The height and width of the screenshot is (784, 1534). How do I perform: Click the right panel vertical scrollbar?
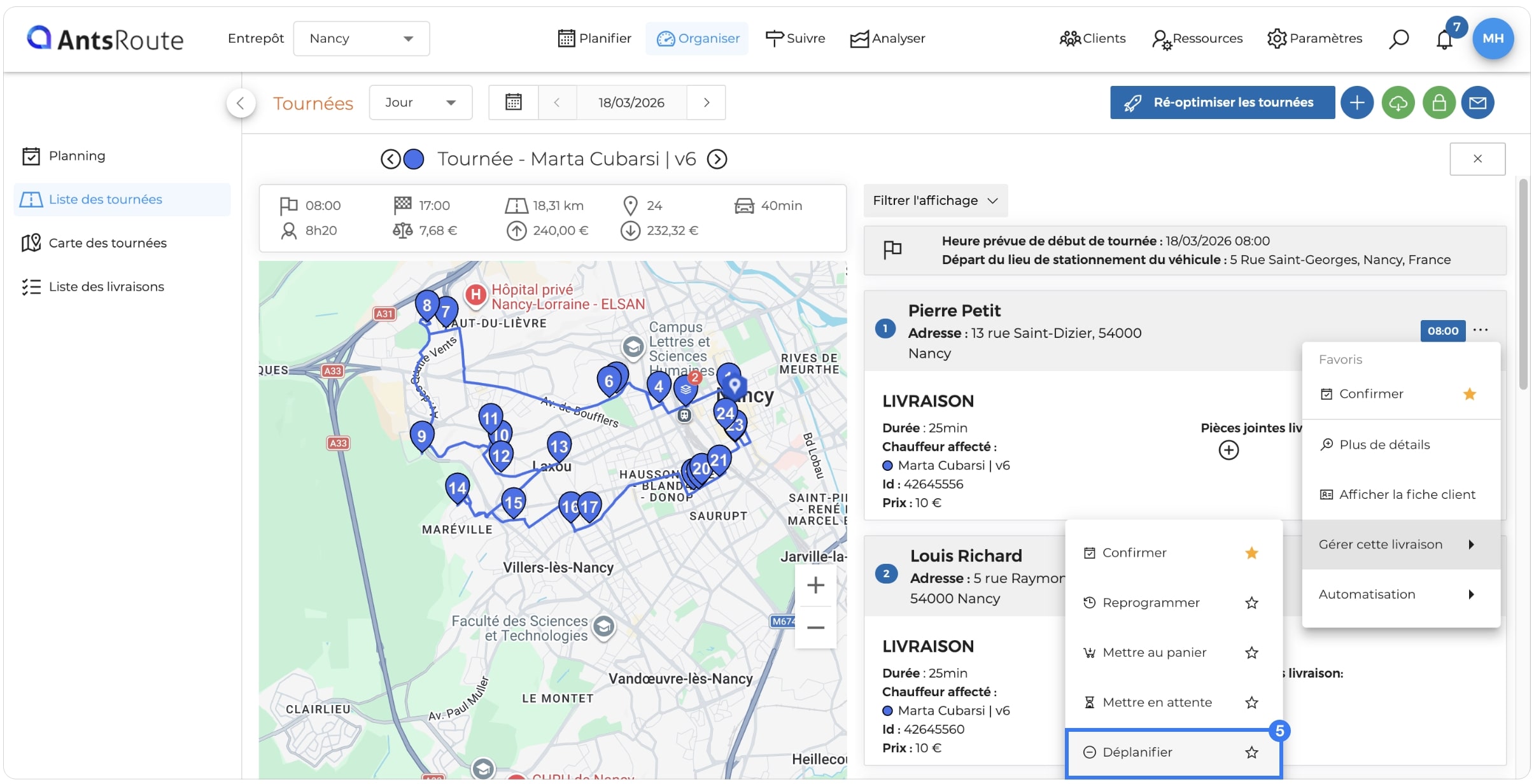[x=1523, y=284]
